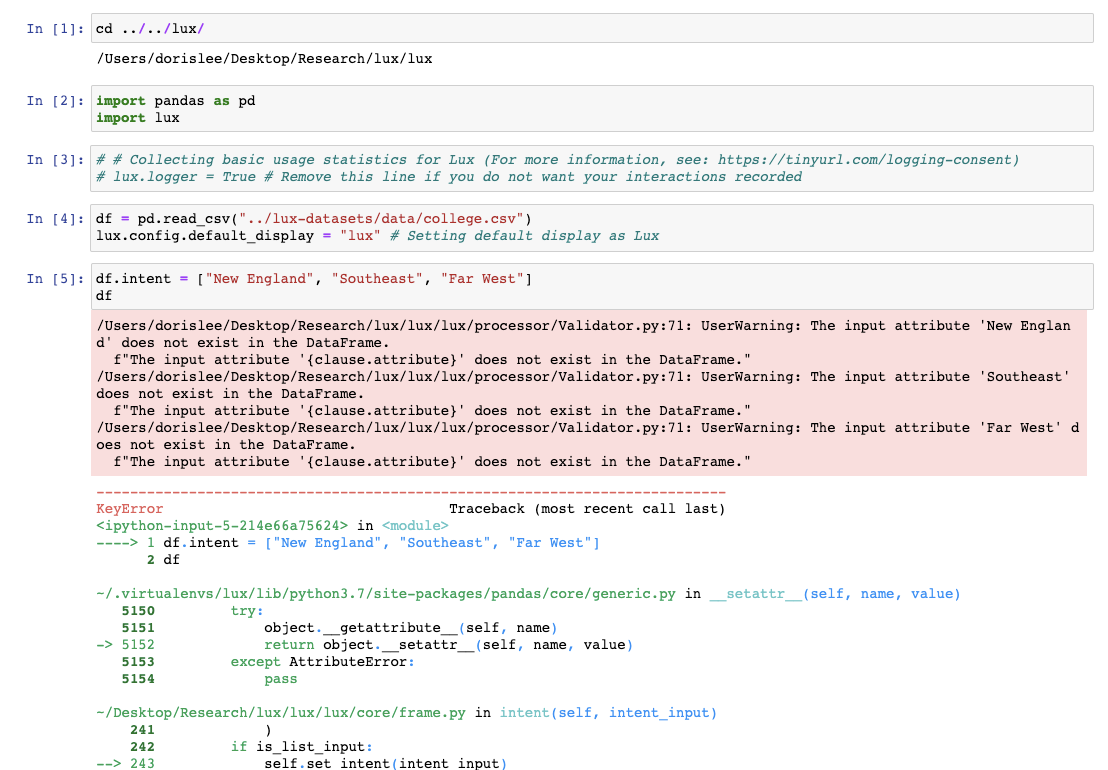Viewport: 1108px width, 770px height.
Task: Click the 'cd ../../lux/' code cell
Action: pos(592,28)
